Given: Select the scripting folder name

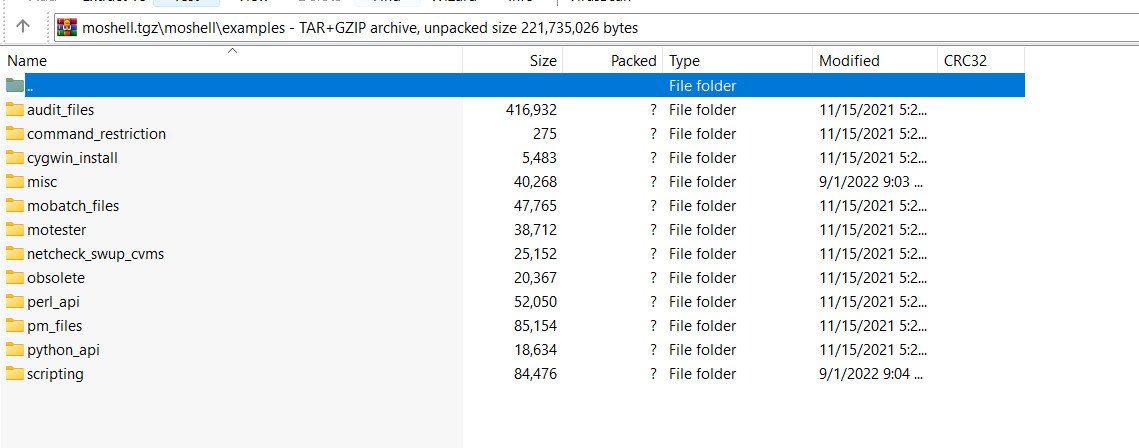Looking at the screenshot, I should point(55,374).
